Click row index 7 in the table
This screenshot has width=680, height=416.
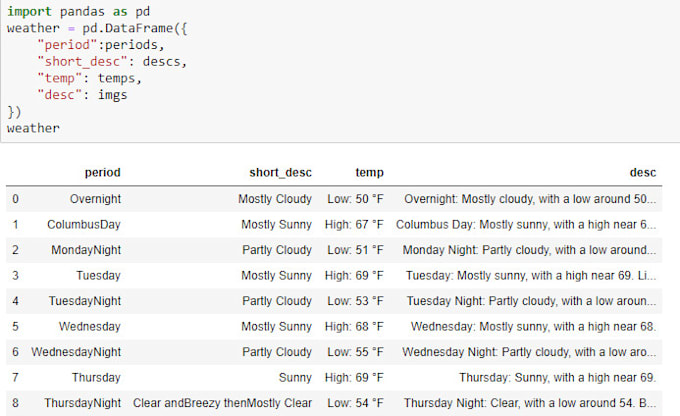16,377
